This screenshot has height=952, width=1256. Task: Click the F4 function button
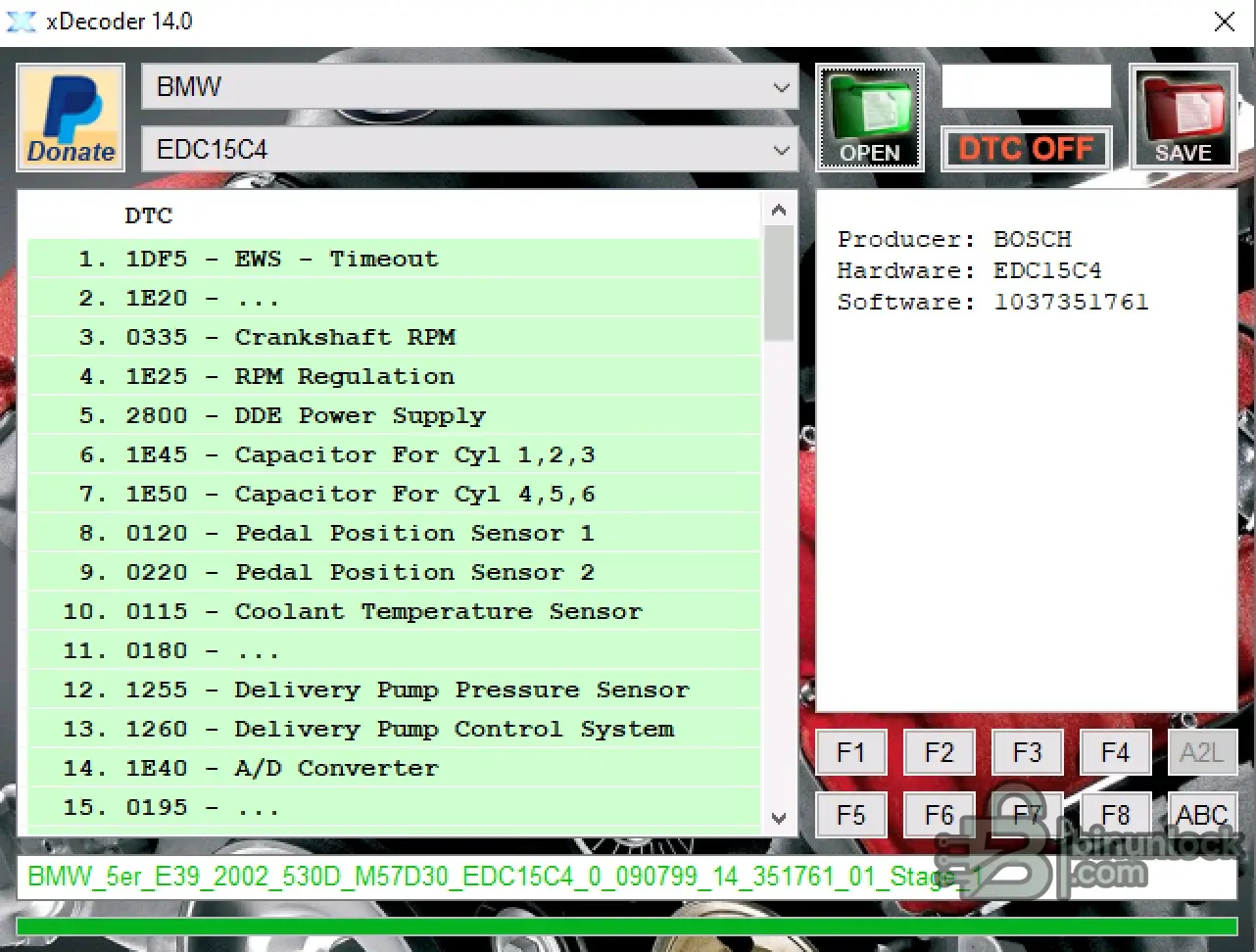coord(1115,753)
